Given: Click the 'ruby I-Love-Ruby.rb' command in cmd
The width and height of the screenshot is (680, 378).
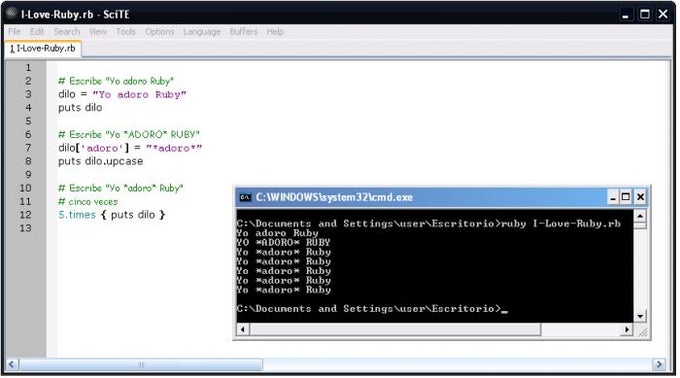Looking at the screenshot, I should coord(561,224).
